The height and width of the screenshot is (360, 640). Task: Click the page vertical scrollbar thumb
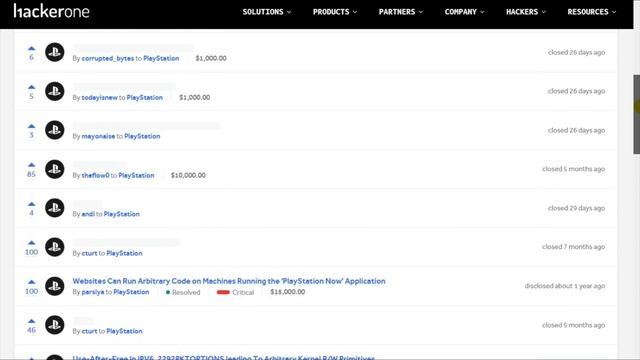[636, 114]
